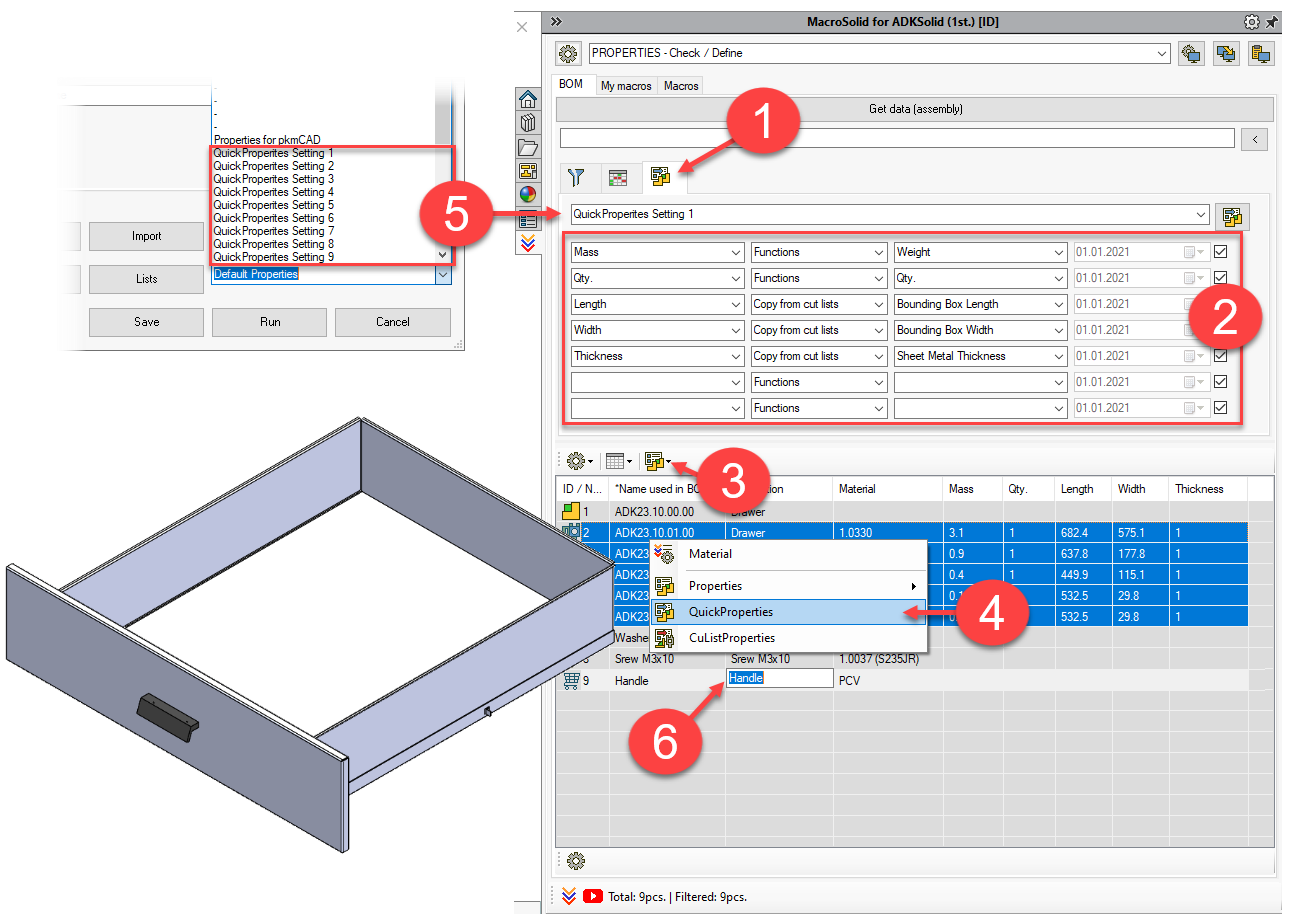This screenshot has height=924, width=1299.
Task: Open the Properties submenu in context menu
Action: coord(788,586)
